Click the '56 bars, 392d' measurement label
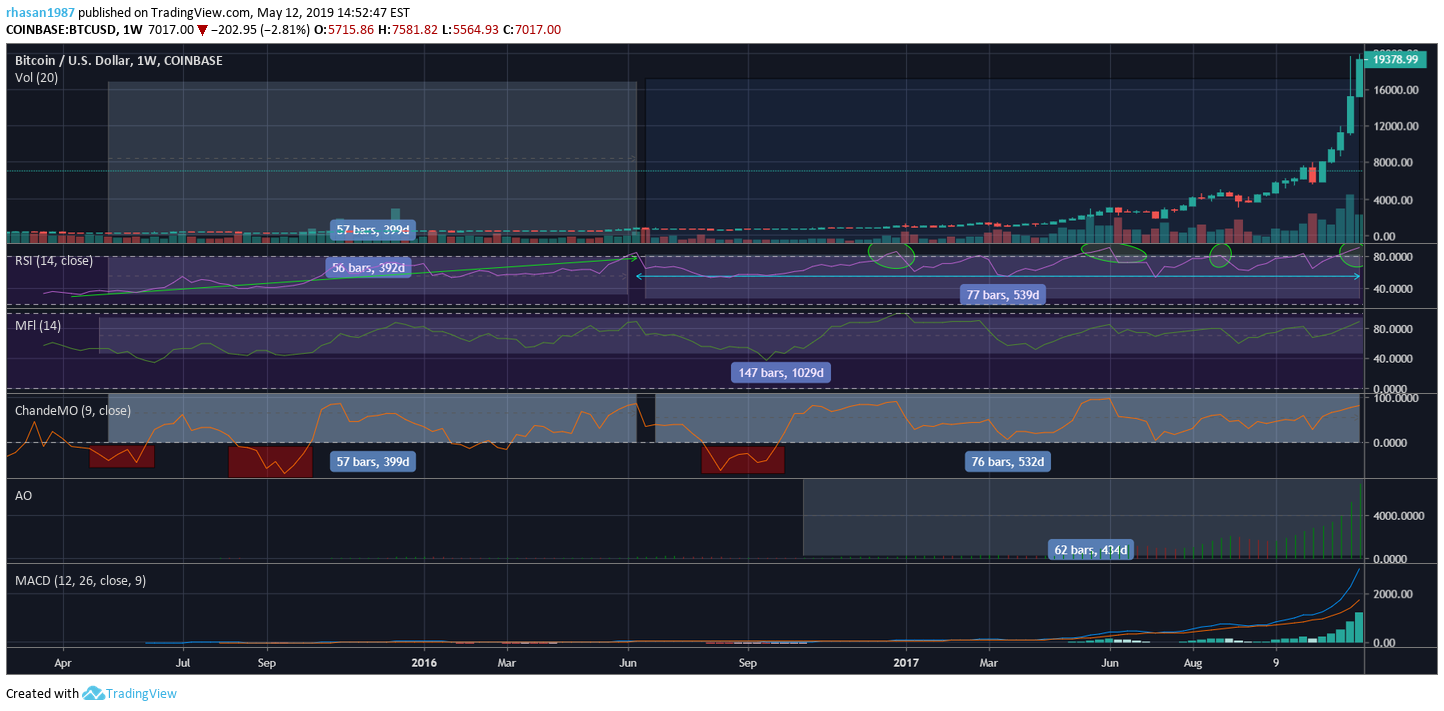 click(x=368, y=268)
